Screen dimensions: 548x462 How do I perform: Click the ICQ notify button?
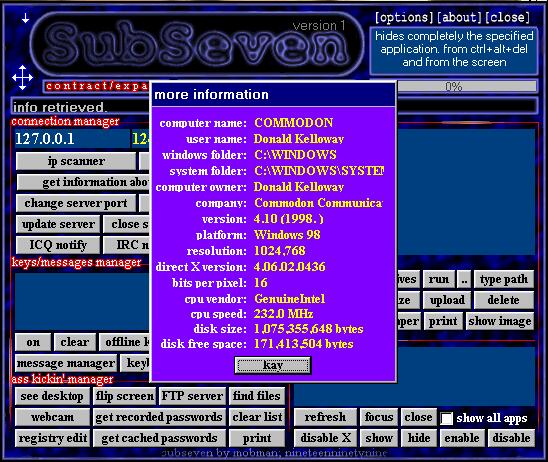(58, 245)
